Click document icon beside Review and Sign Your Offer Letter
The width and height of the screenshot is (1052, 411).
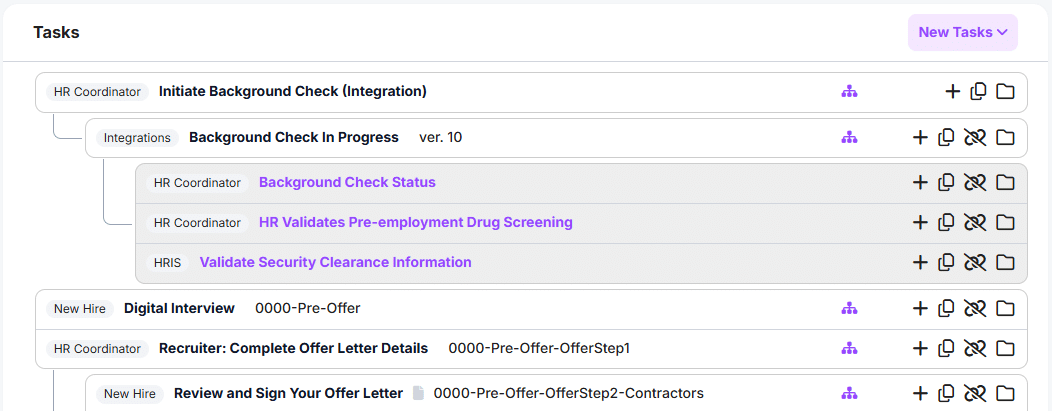click(x=419, y=394)
